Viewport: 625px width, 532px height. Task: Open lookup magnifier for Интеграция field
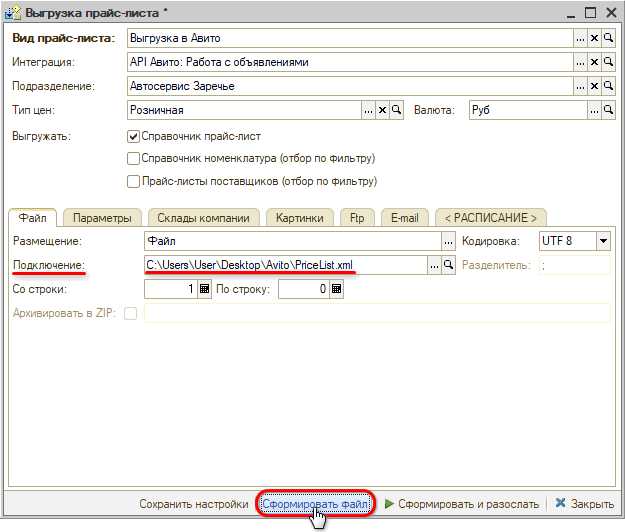[608, 62]
